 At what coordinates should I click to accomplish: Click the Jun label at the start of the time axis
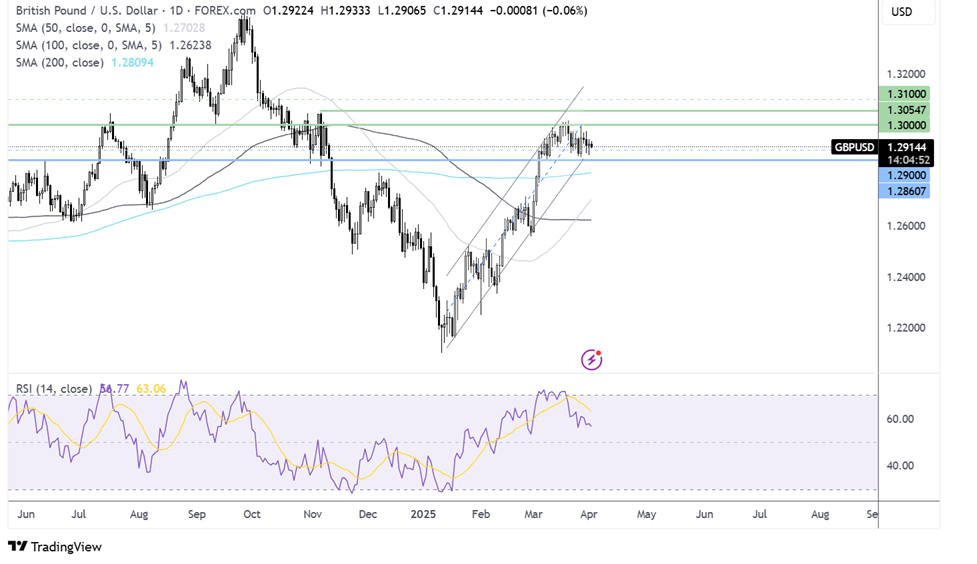tap(26, 515)
